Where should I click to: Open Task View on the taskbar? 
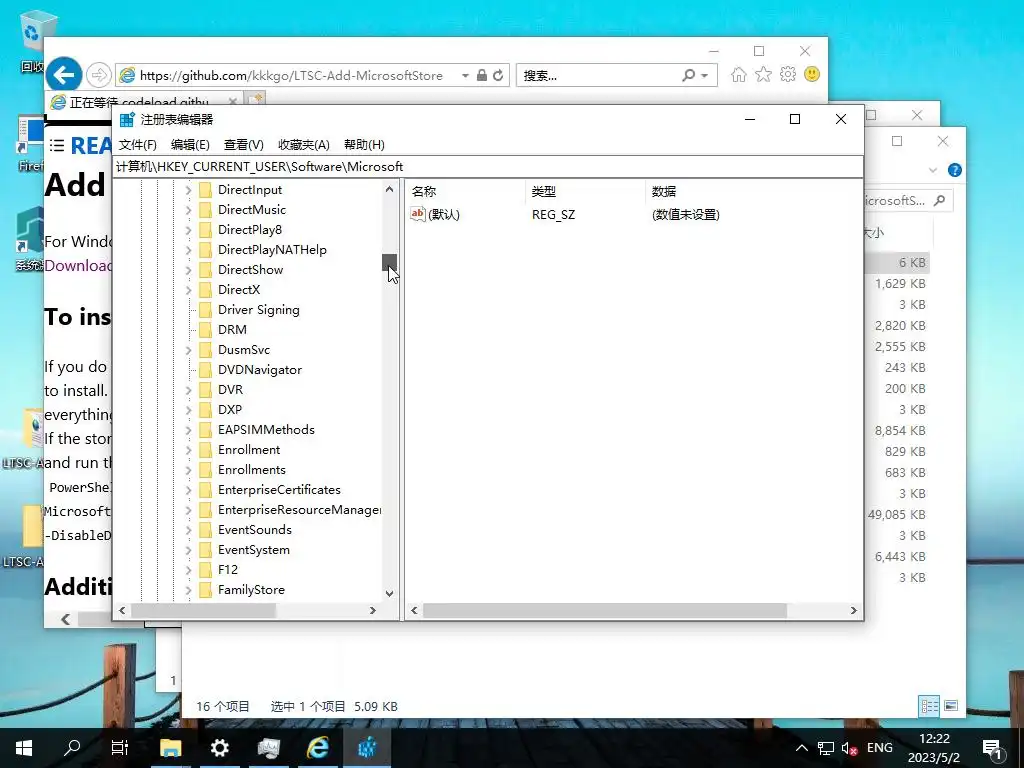120,748
